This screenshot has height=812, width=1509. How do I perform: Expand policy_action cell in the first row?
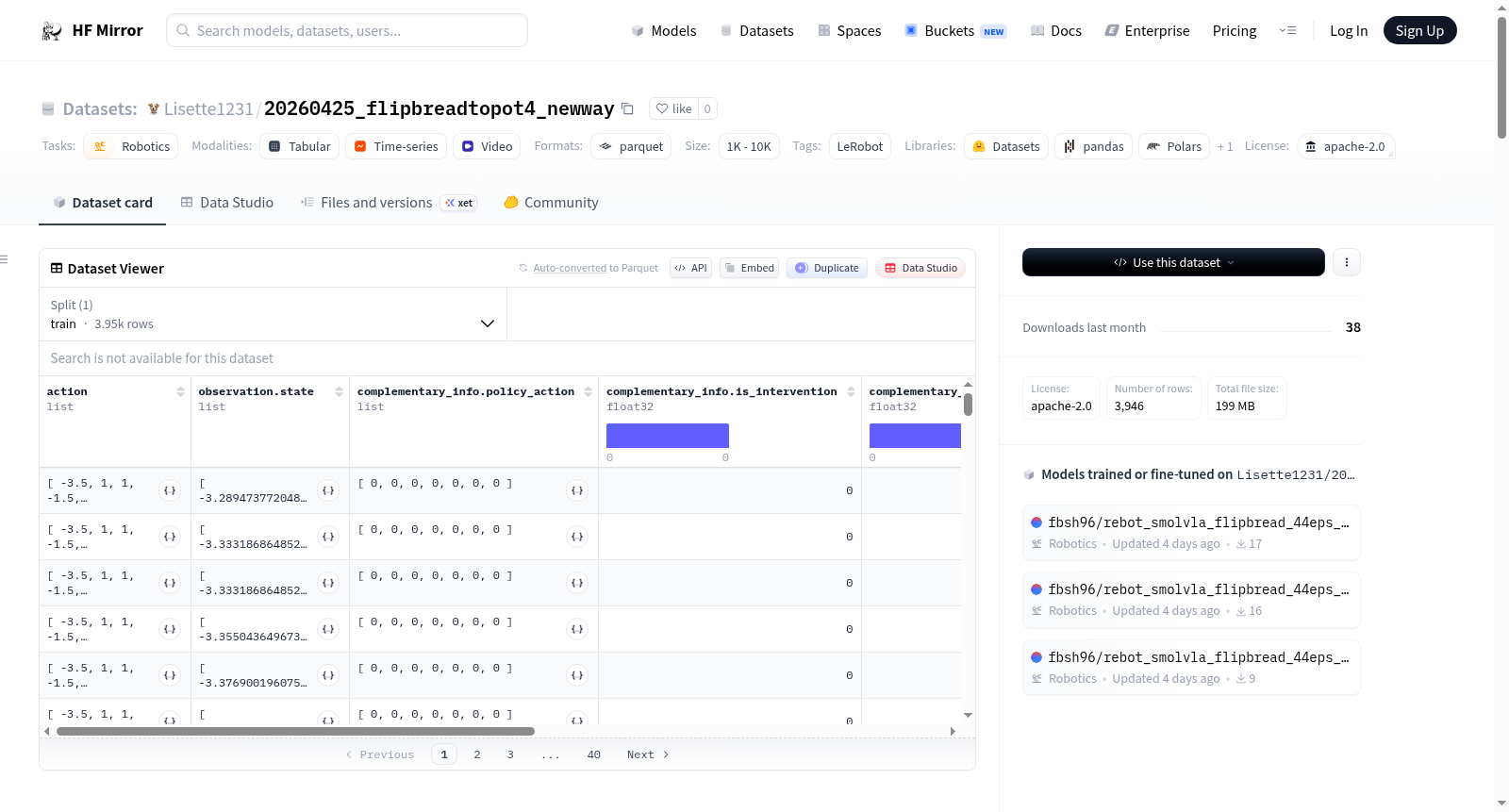[x=577, y=490]
